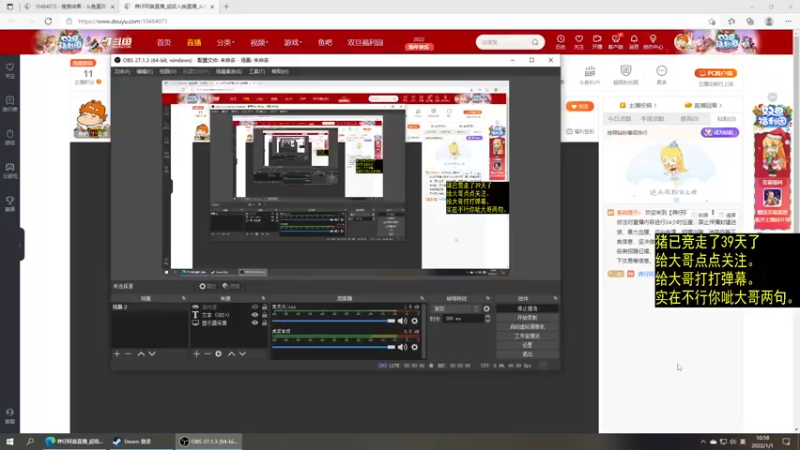Add a new scene with plus icon
The width and height of the screenshot is (800, 450).
point(117,354)
